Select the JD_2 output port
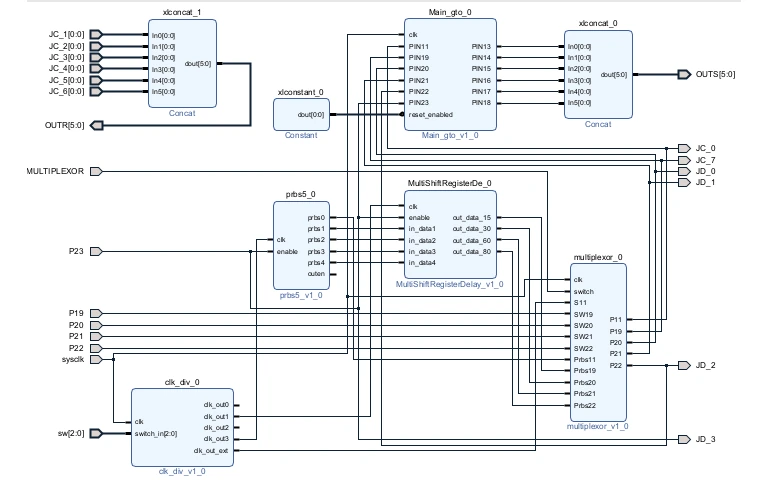The height and width of the screenshot is (480, 768). click(684, 365)
